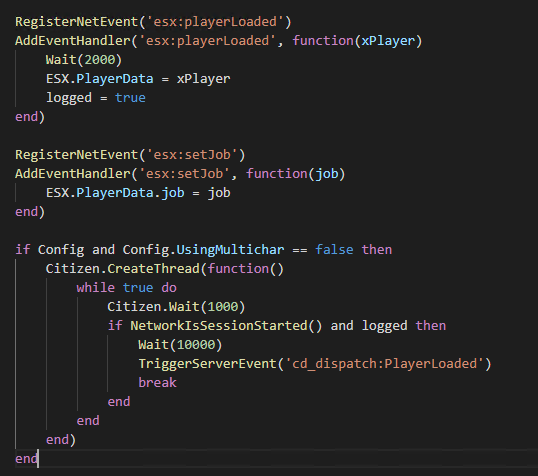538x476 pixels.
Task: Click the false keyword in the condition
Action: (x=334, y=250)
